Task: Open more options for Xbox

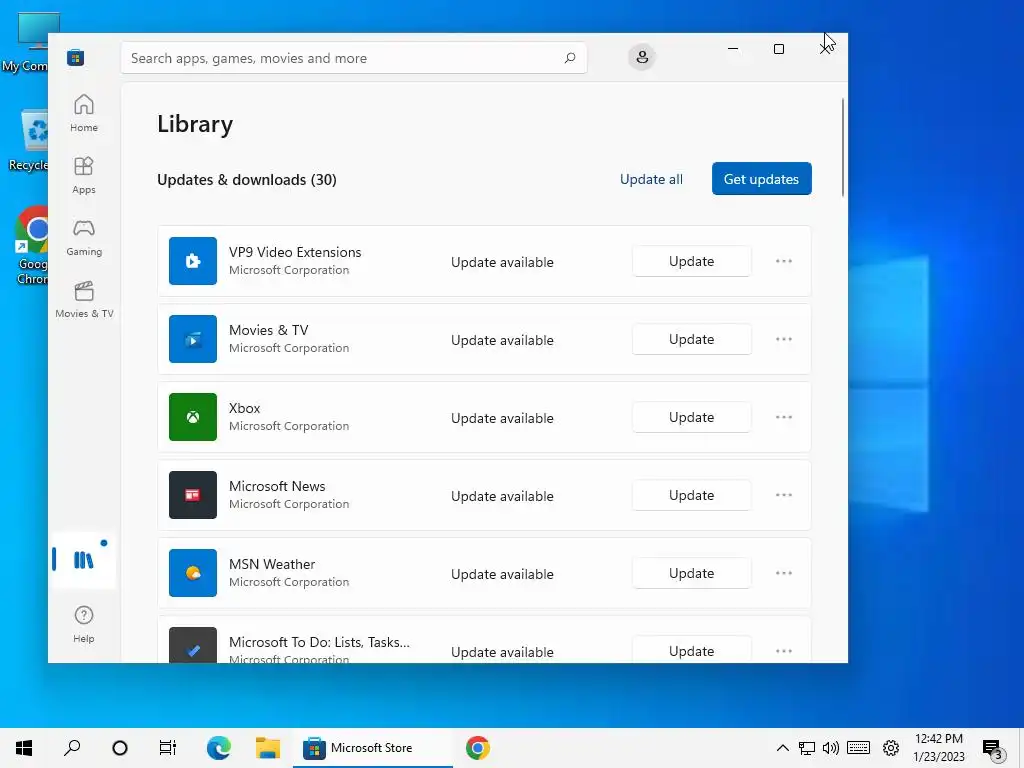Action: tap(784, 417)
